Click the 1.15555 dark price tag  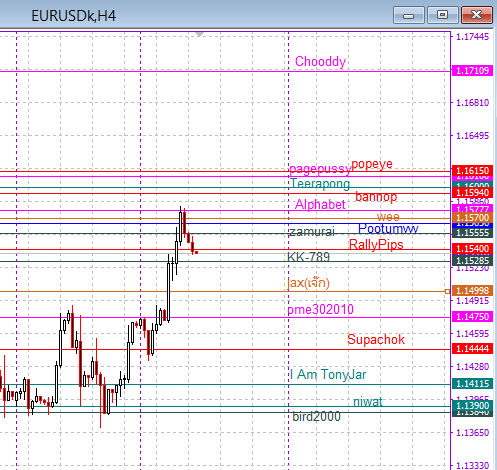pyautogui.click(x=472, y=233)
